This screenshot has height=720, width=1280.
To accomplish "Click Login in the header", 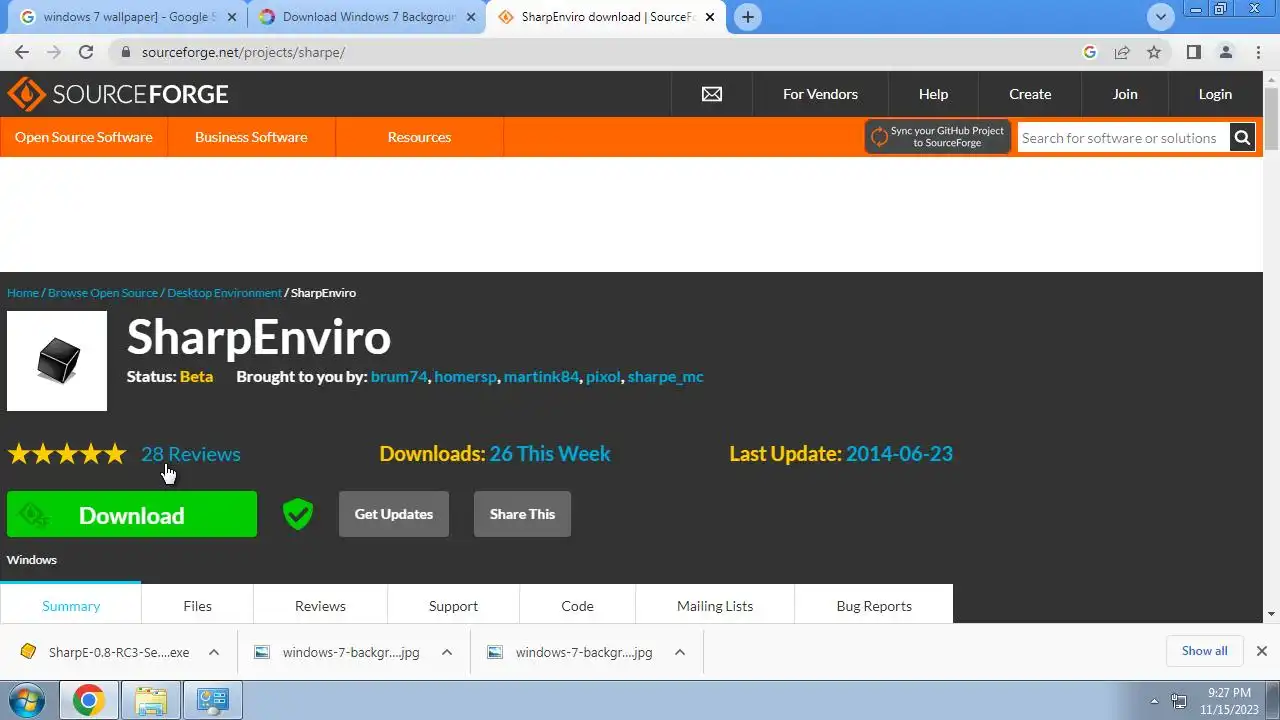I will [1215, 94].
